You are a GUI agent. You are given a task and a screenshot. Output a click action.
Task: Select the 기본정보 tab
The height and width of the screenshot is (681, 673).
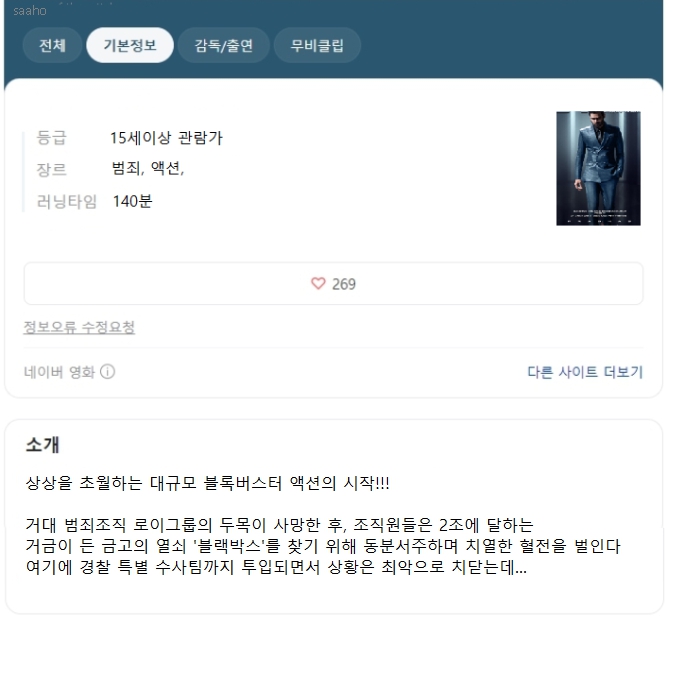click(x=130, y=45)
